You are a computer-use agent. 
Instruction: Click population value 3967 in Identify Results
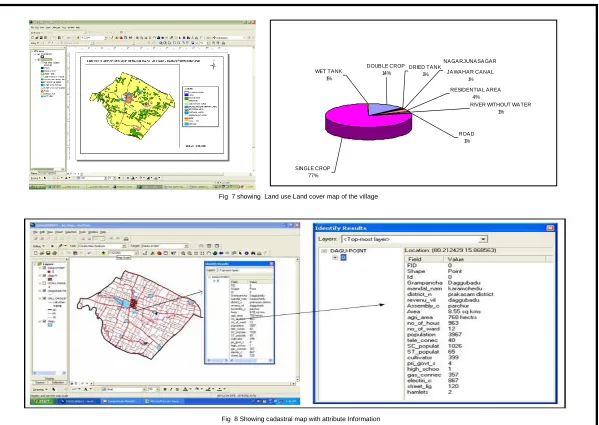[455, 335]
